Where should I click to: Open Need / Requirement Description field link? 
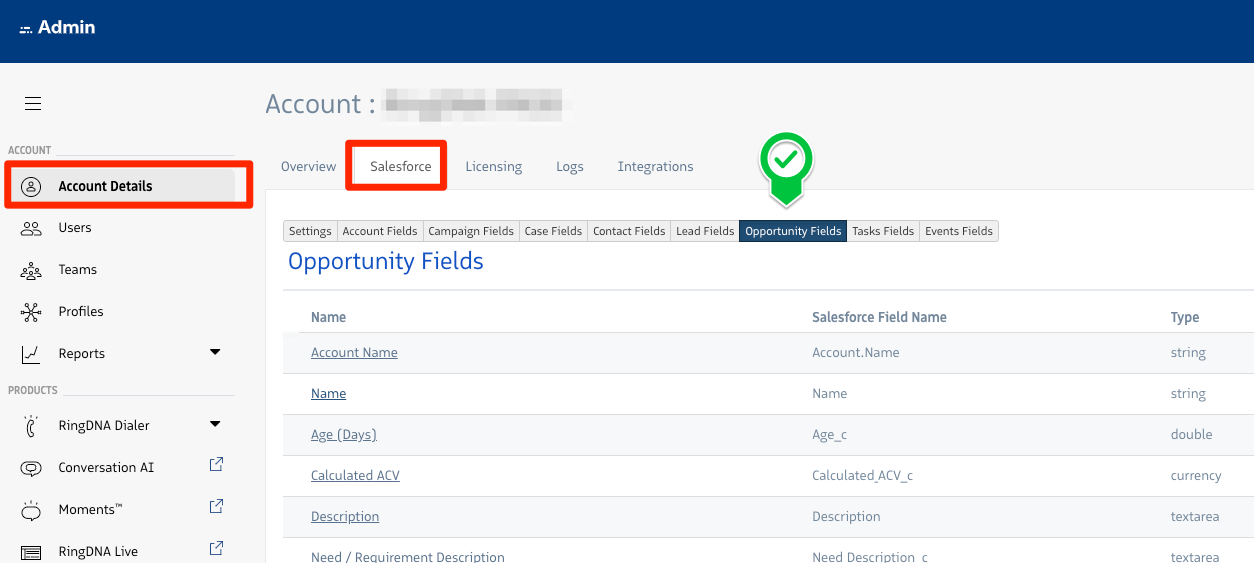(408, 556)
